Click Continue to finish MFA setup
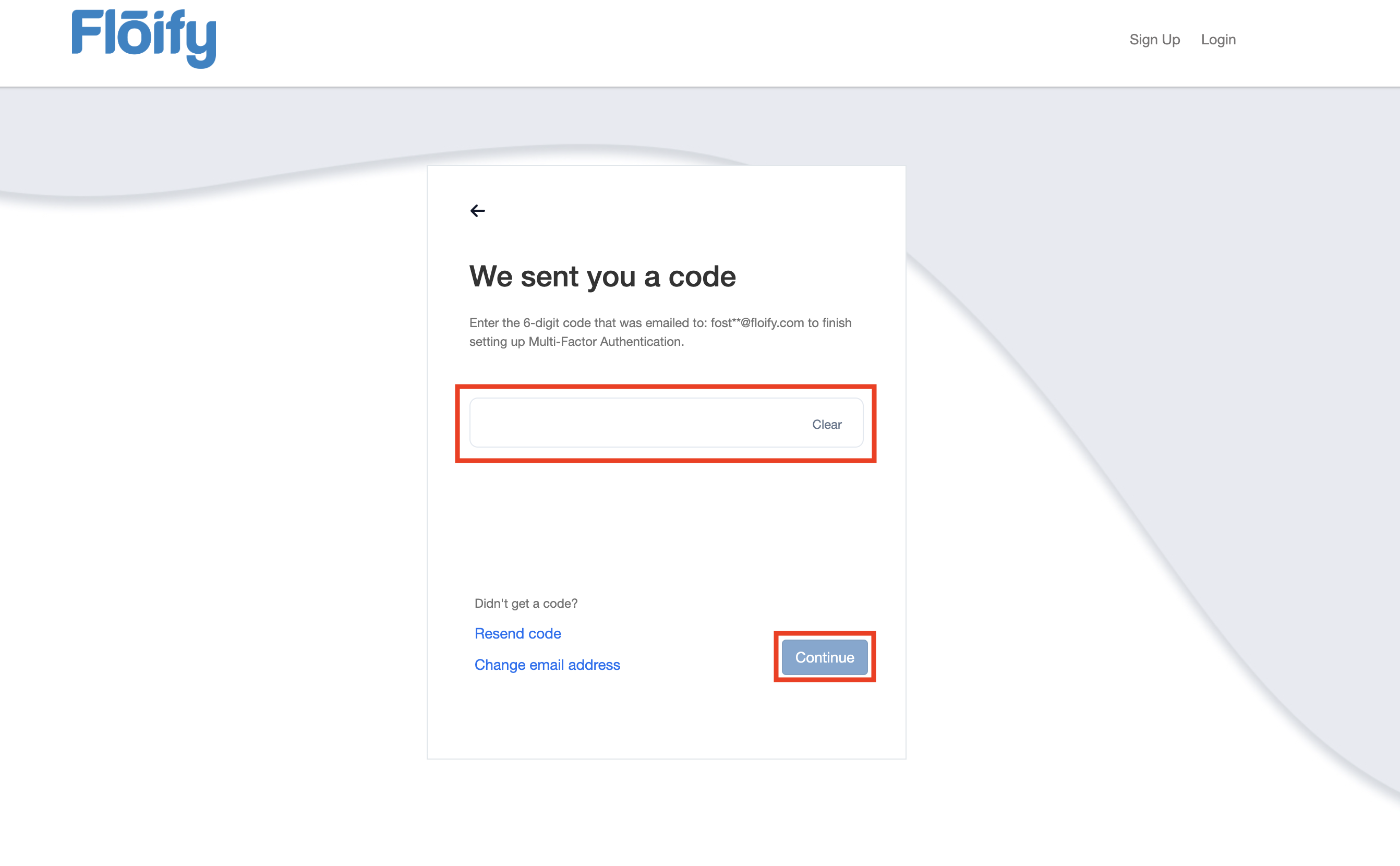The image size is (1400, 866). [824, 657]
